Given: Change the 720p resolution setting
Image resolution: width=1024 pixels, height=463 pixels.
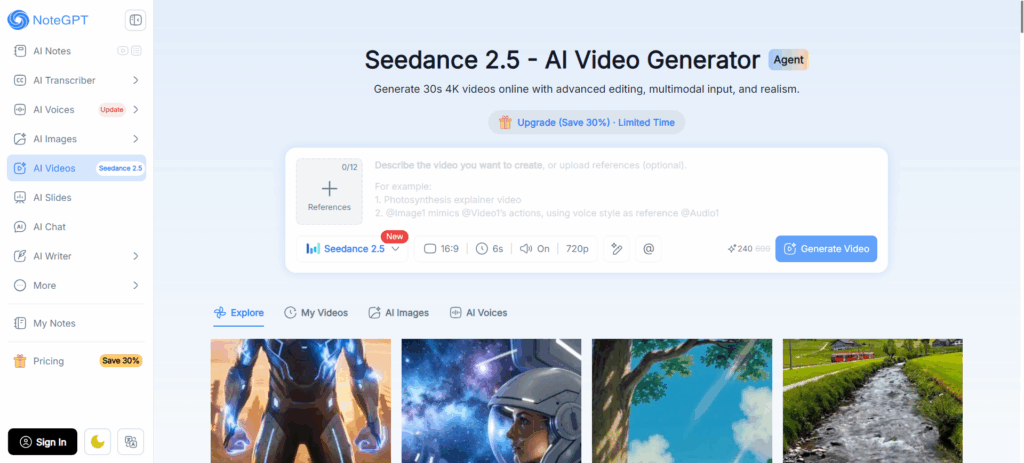Looking at the screenshot, I should (x=577, y=249).
